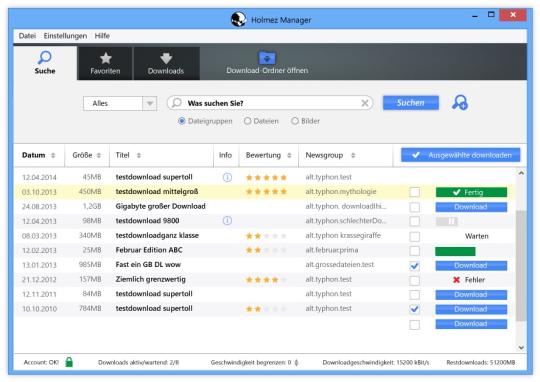Viewport: 540px width, 382px height.
Task: Download Fast ein GB DL wow
Action: (x=471, y=265)
